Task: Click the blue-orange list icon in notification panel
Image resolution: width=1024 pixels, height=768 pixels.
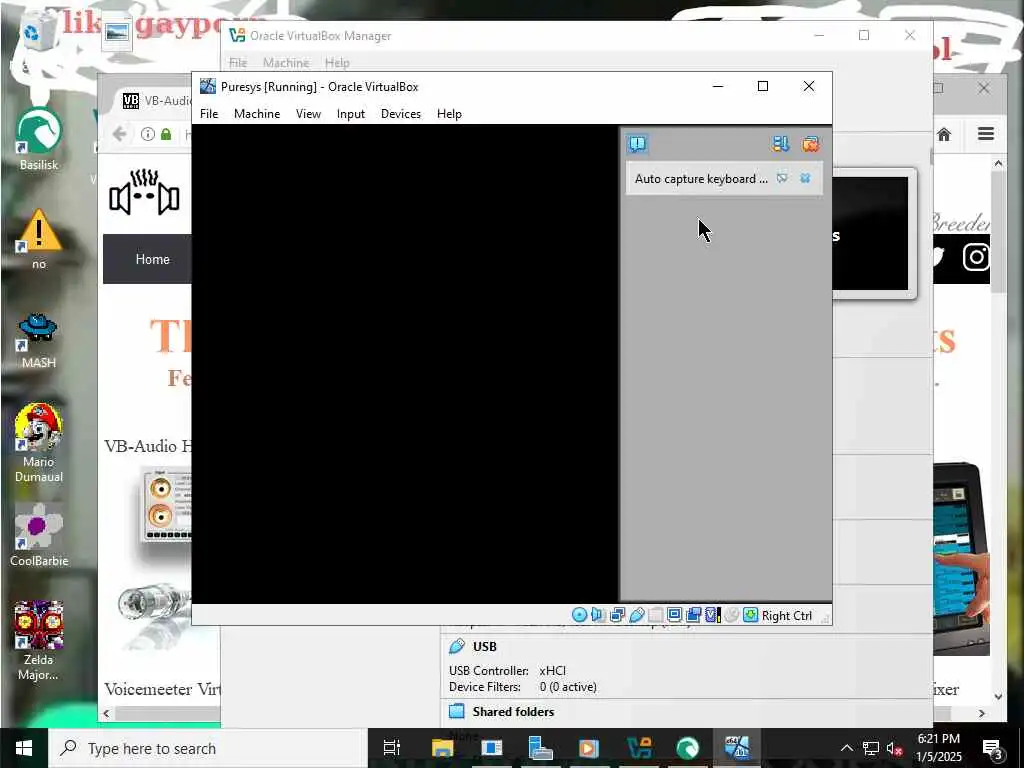Action: (x=780, y=144)
